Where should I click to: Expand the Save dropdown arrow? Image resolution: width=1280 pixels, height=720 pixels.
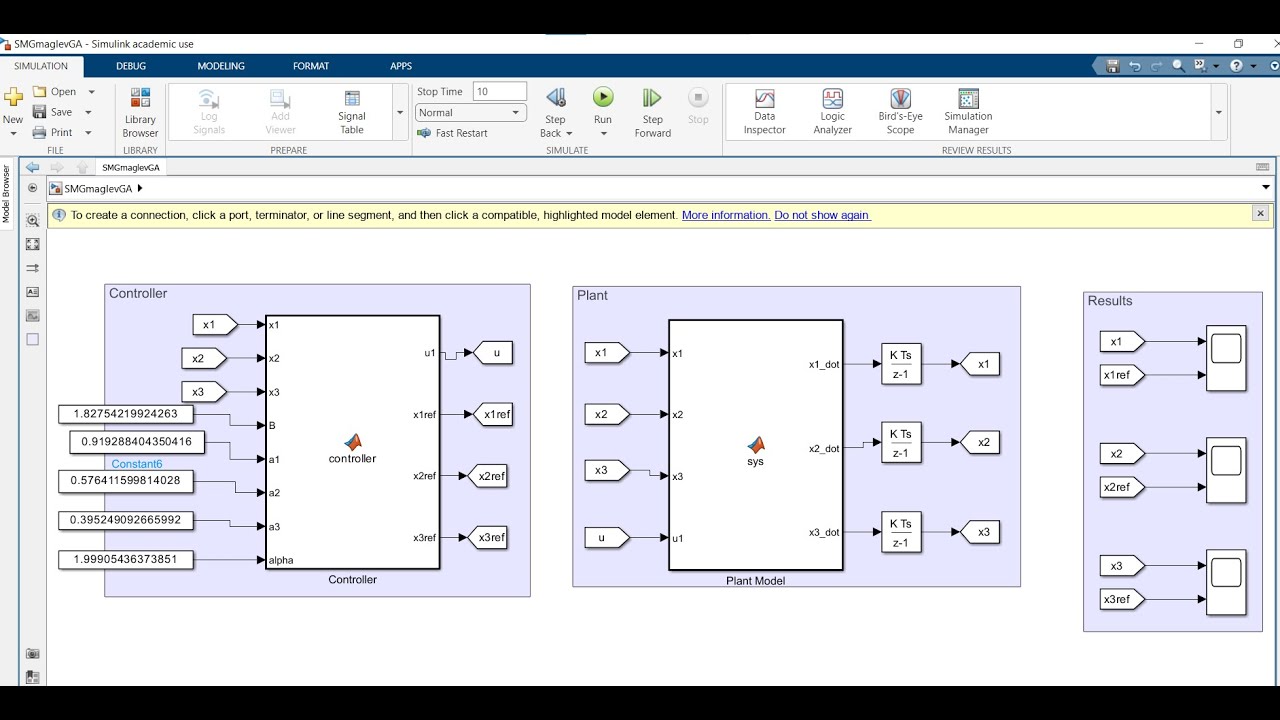pyautogui.click(x=90, y=112)
